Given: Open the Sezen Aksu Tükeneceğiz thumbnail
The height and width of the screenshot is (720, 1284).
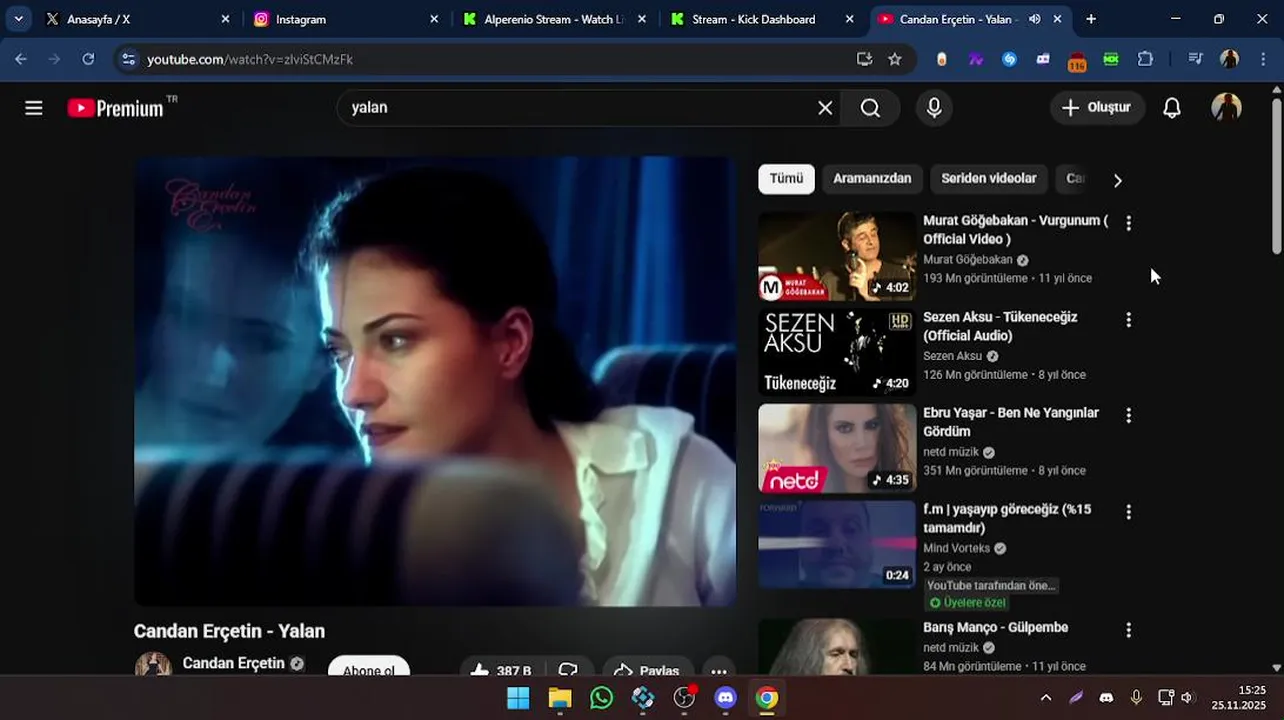Looking at the screenshot, I should click(x=837, y=352).
